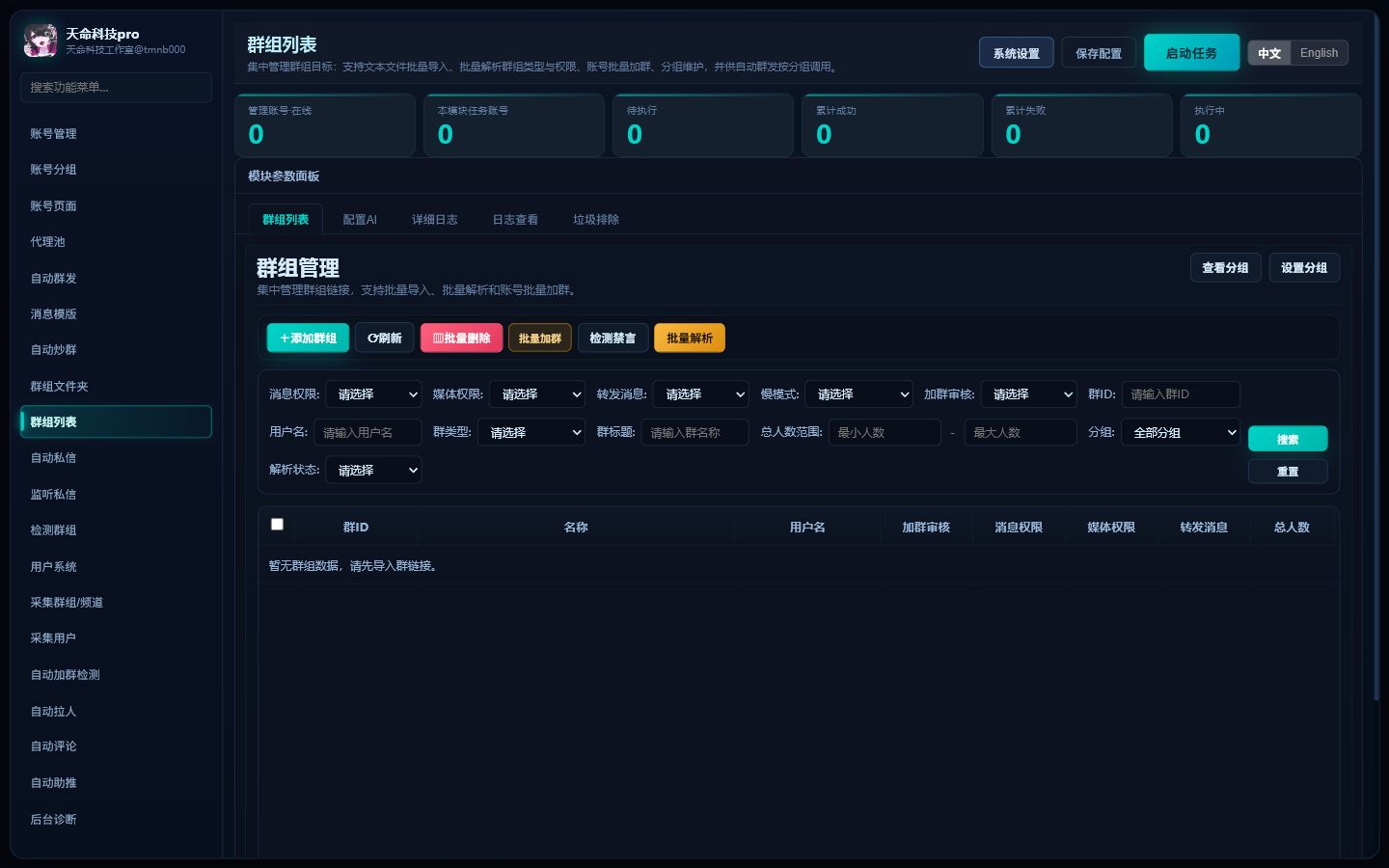Open 检测群组 in sidebar
The width and height of the screenshot is (1389, 868).
click(x=116, y=530)
